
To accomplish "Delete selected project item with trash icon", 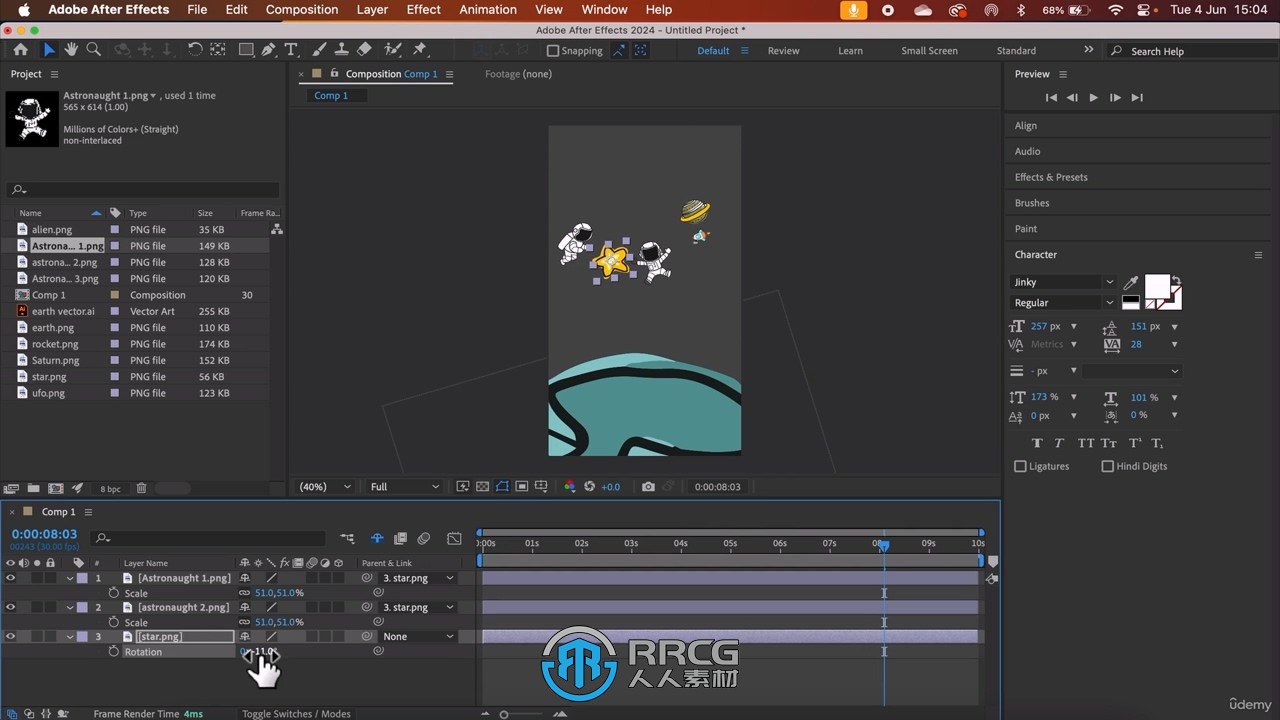I will 141,488.
